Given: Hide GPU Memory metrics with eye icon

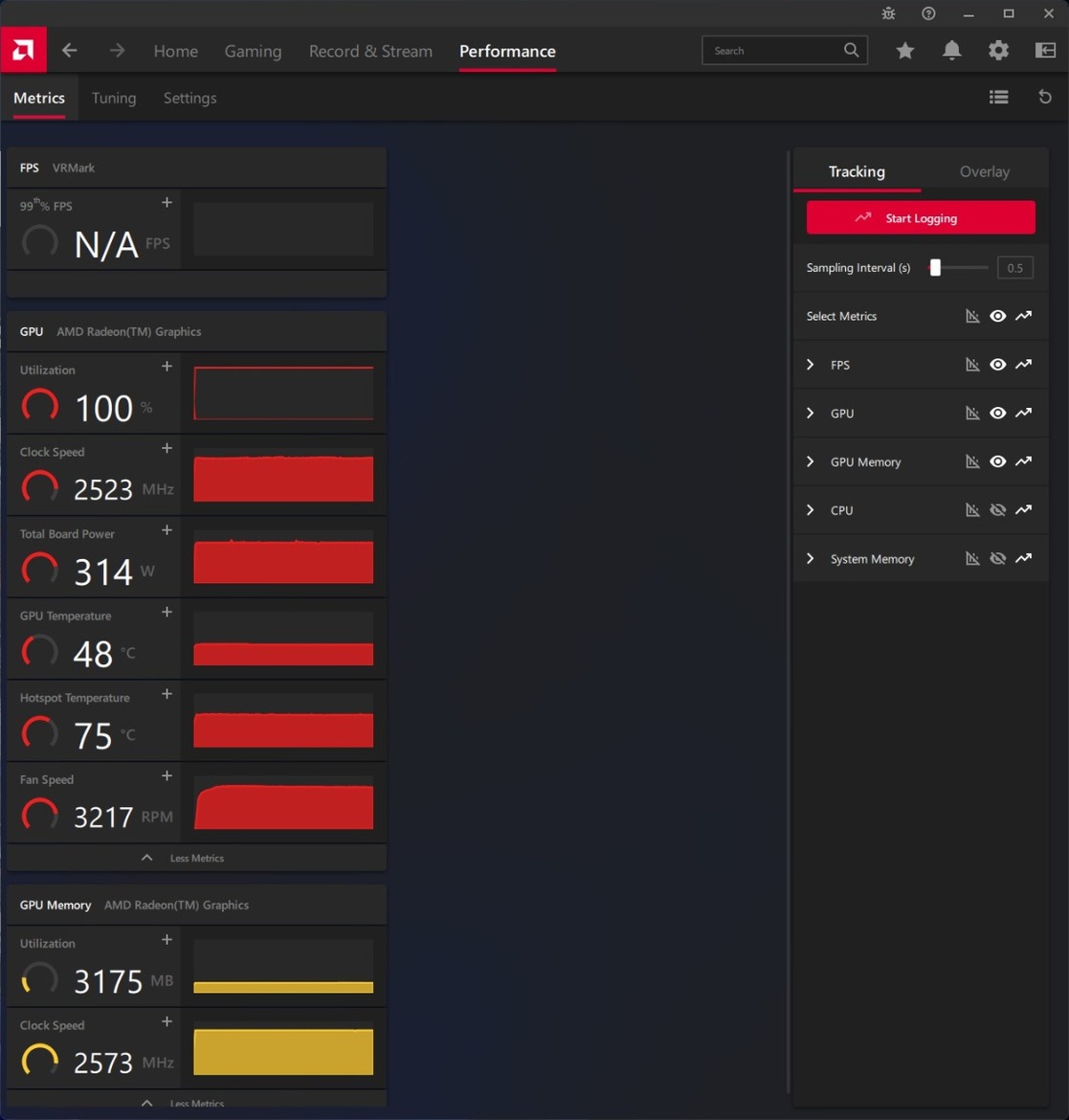Looking at the screenshot, I should pyautogui.click(x=997, y=461).
